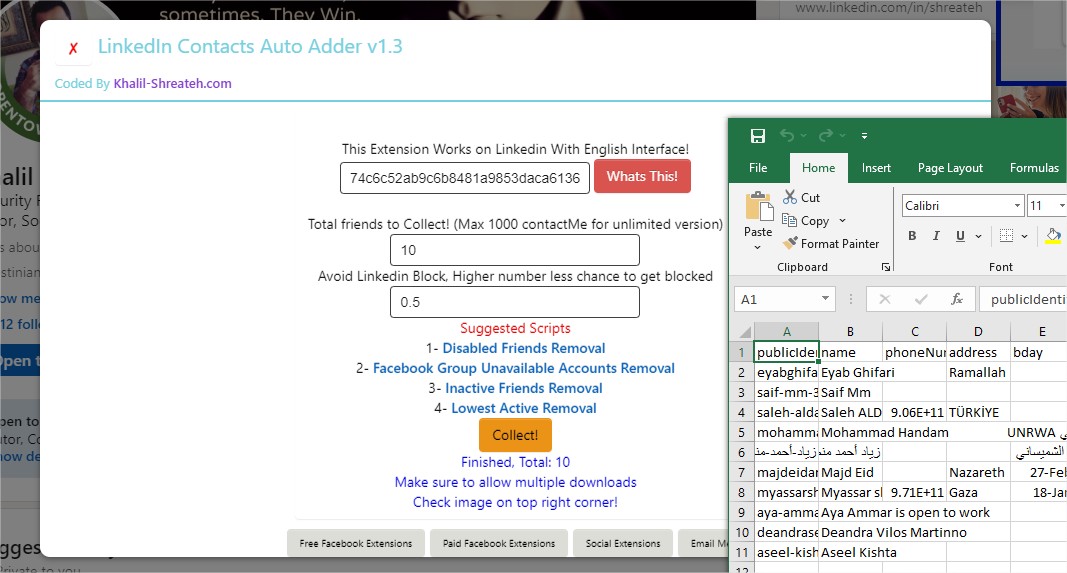Image resolution: width=1067 pixels, height=573 pixels.
Task: Expand the Borders dropdown arrow
Action: click(x=1024, y=236)
